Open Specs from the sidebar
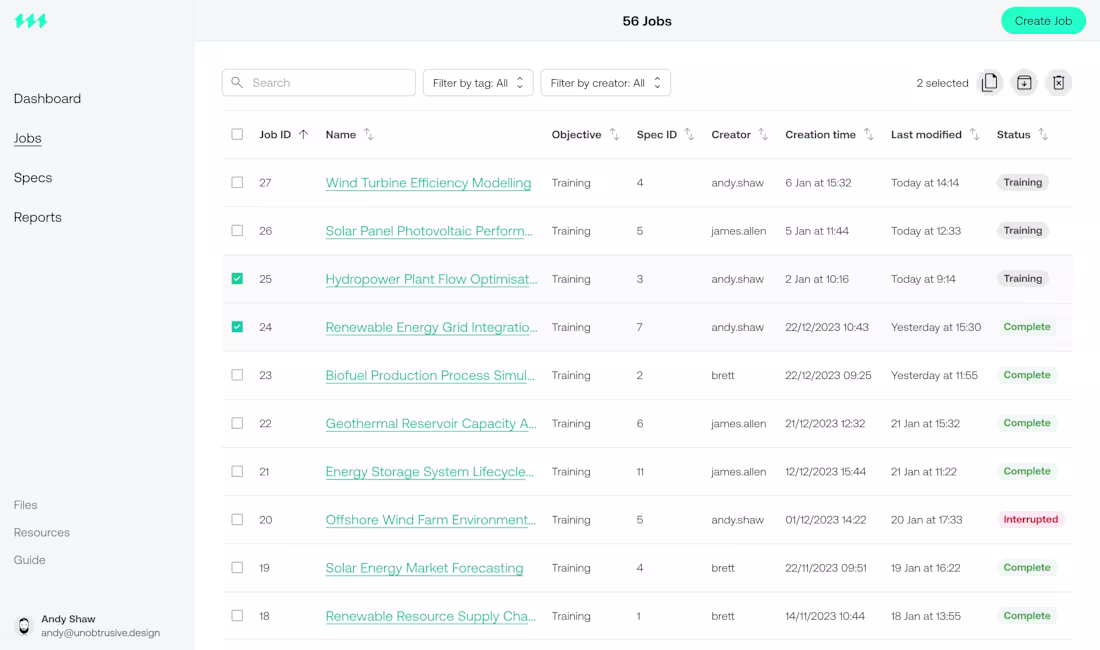The width and height of the screenshot is (1100, 650). point(33,178)
